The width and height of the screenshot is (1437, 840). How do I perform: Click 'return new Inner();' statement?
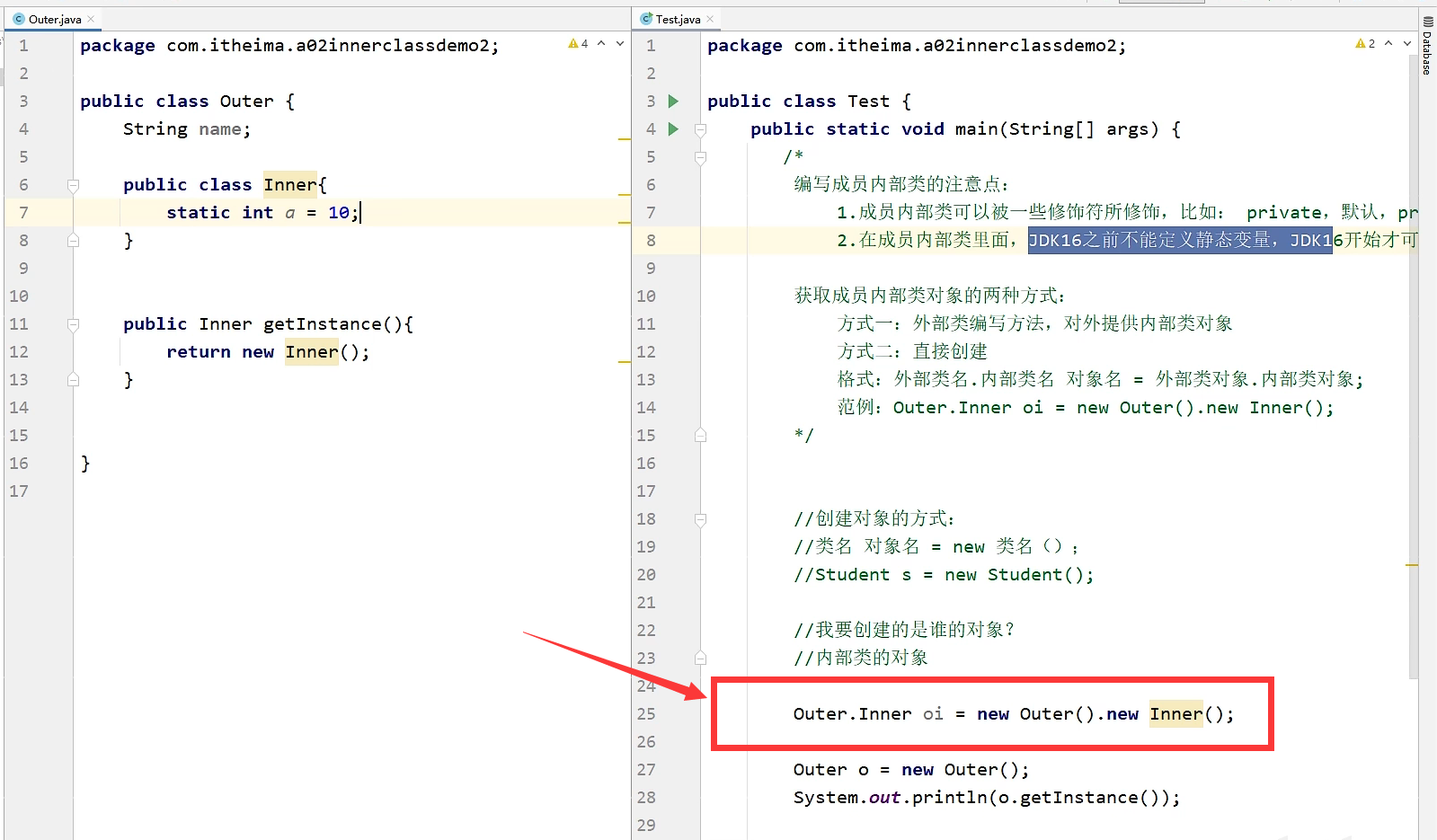[x=268, y=352]
